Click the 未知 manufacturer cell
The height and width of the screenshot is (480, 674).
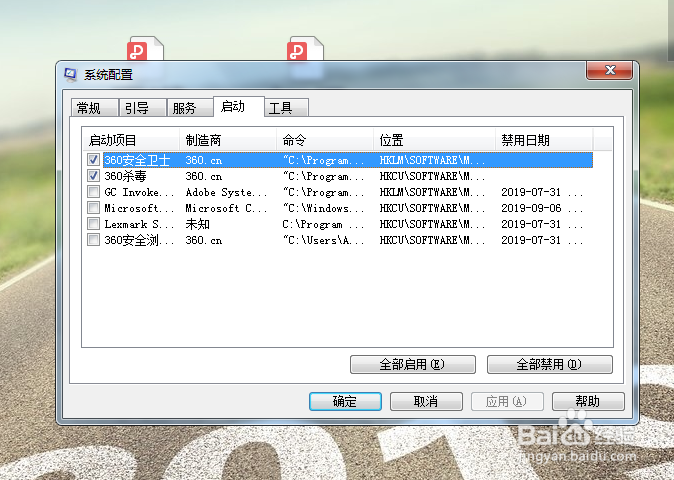coord(197,224)
